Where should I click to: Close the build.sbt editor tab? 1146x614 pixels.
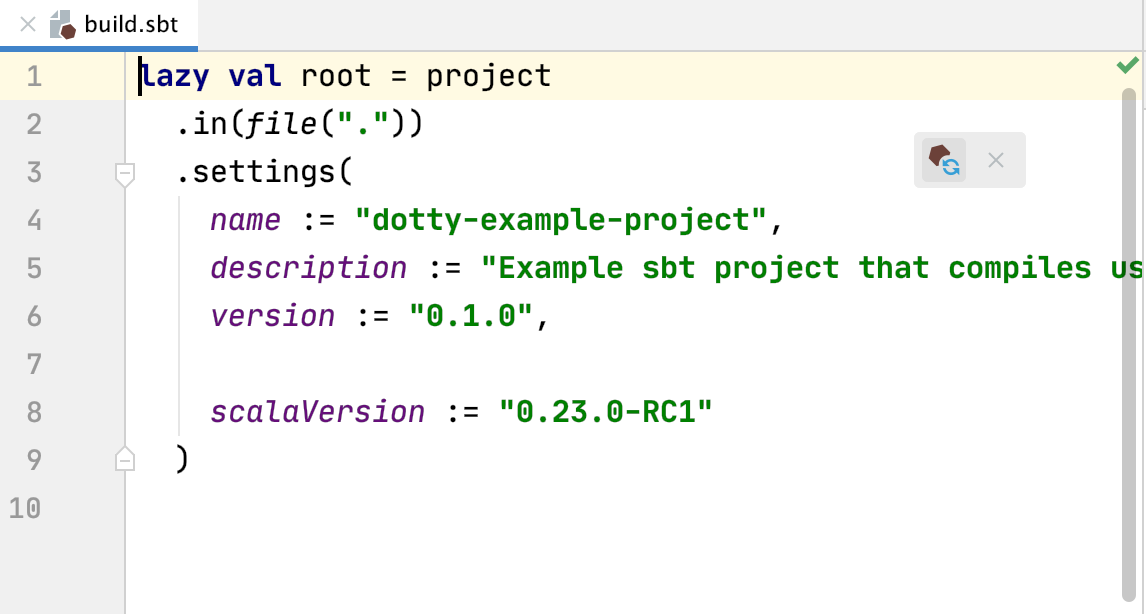pyautogui.click(x=28, y=25)
